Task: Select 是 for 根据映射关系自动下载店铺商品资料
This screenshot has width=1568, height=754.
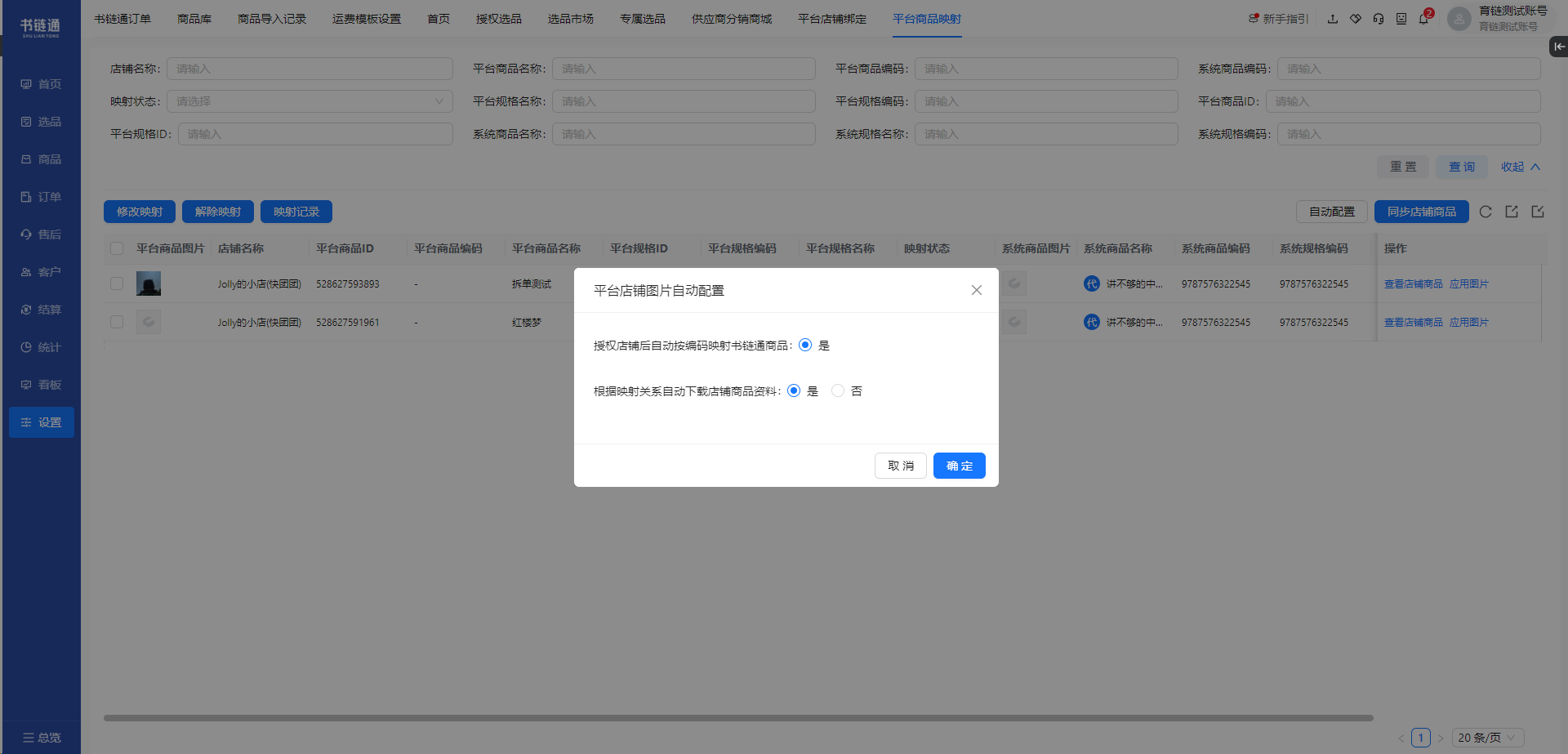Action: (x=794, y=390)
